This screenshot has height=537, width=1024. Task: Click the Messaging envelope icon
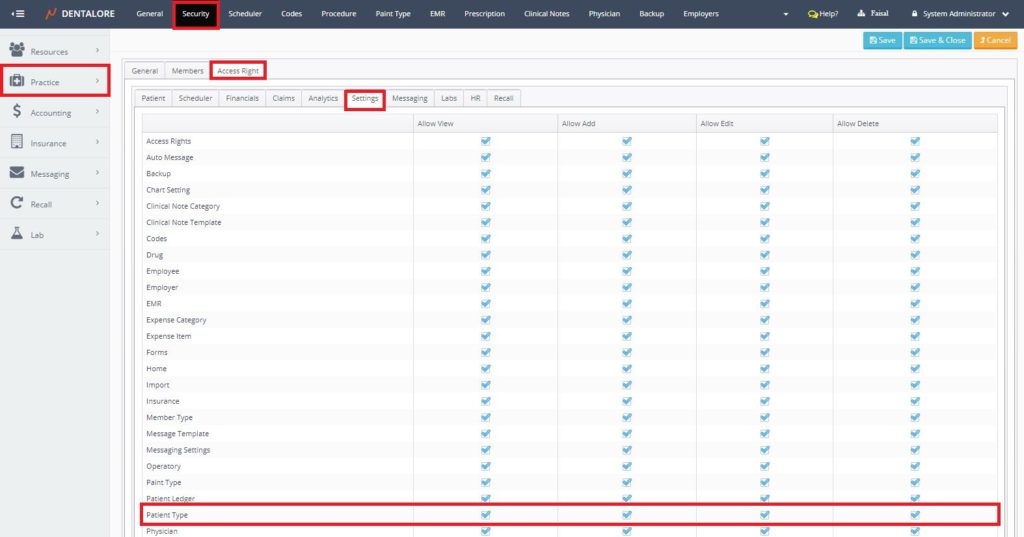(17, 173)
